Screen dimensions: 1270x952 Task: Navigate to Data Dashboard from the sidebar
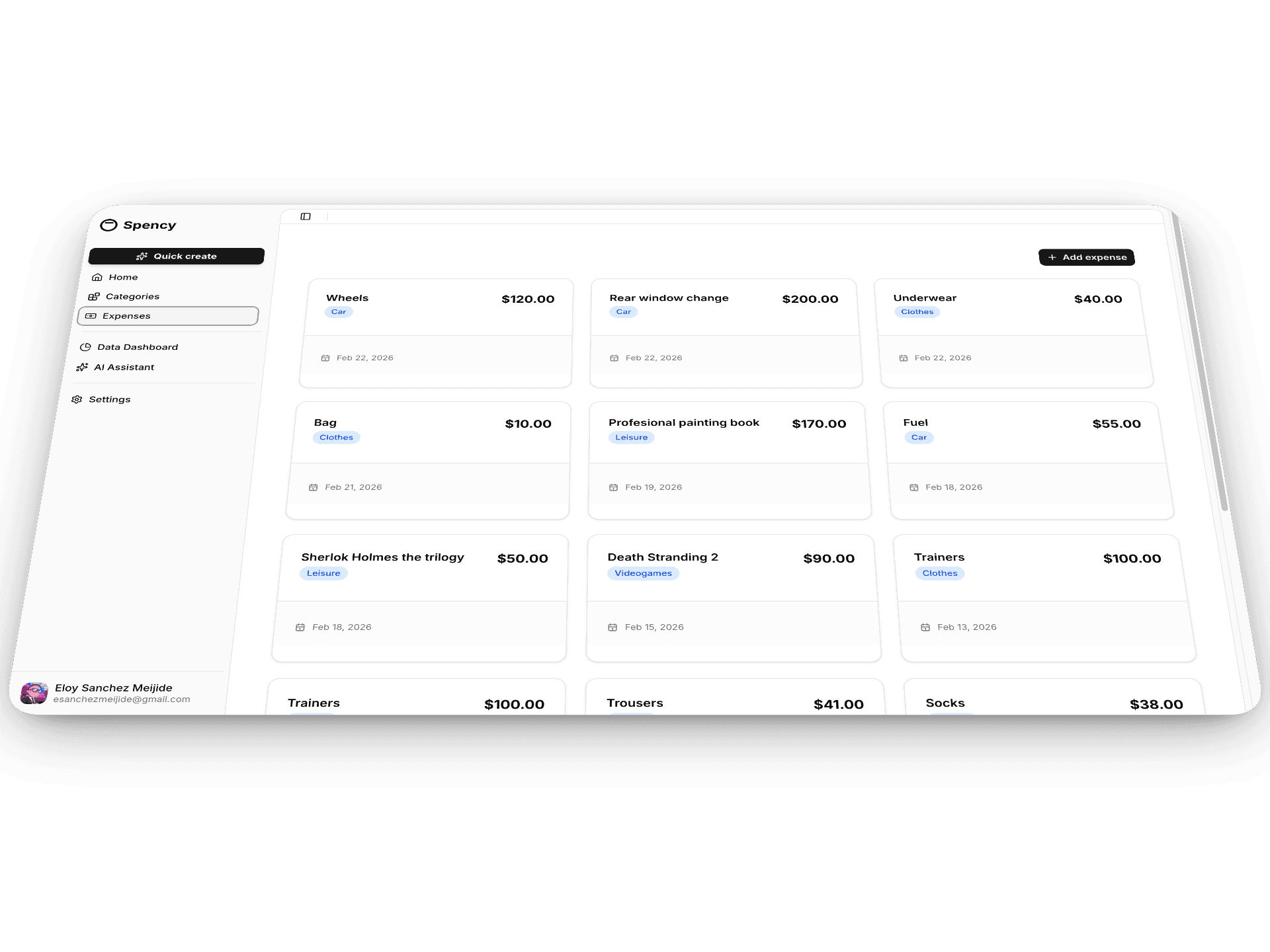pyautogui.click(x=137, y=346)
